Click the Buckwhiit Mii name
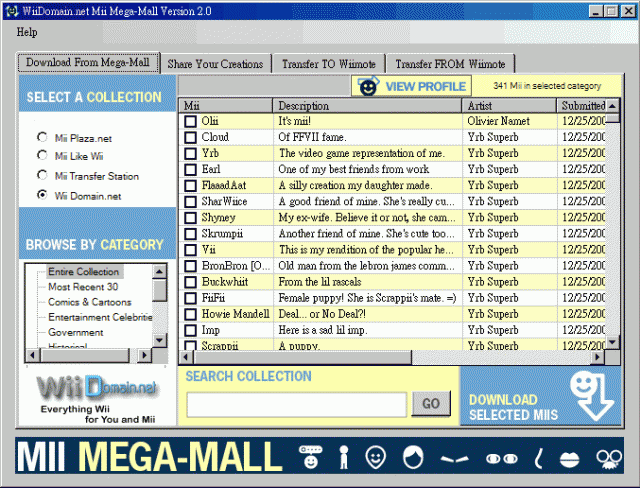The height and width of the screenshot is (488, 640). point(225,282)
